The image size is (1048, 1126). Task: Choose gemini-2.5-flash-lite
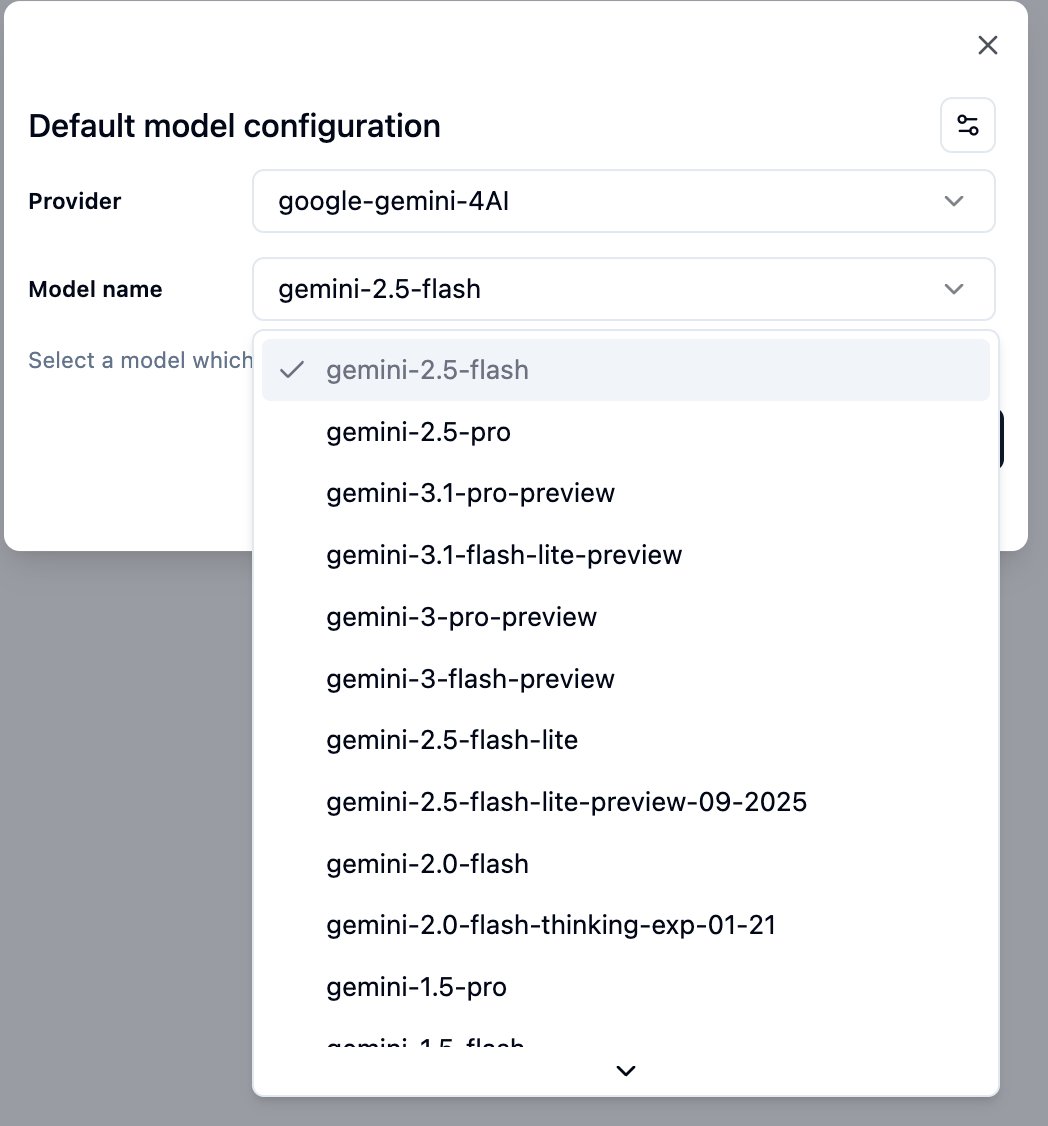[x=452, y=740]
